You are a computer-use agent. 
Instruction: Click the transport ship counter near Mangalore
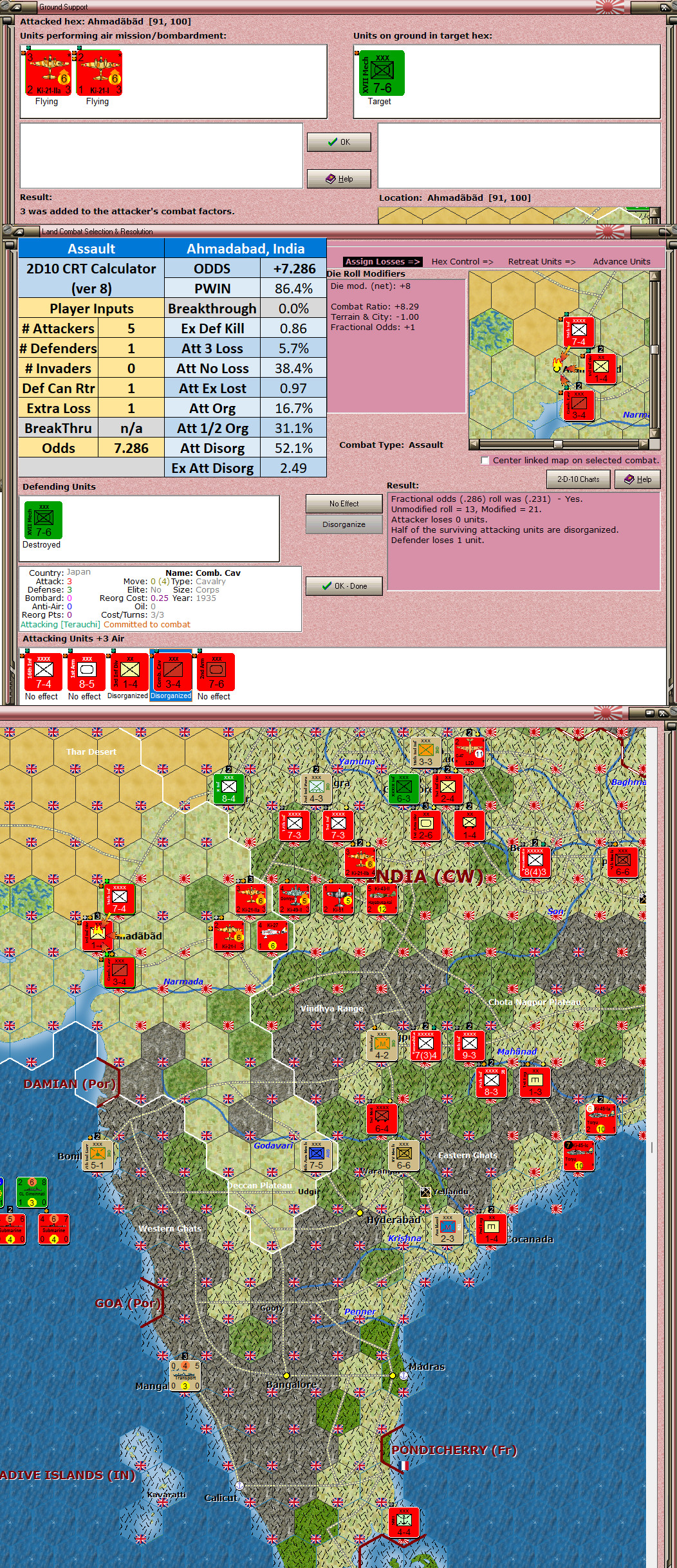click(185, 1376)
